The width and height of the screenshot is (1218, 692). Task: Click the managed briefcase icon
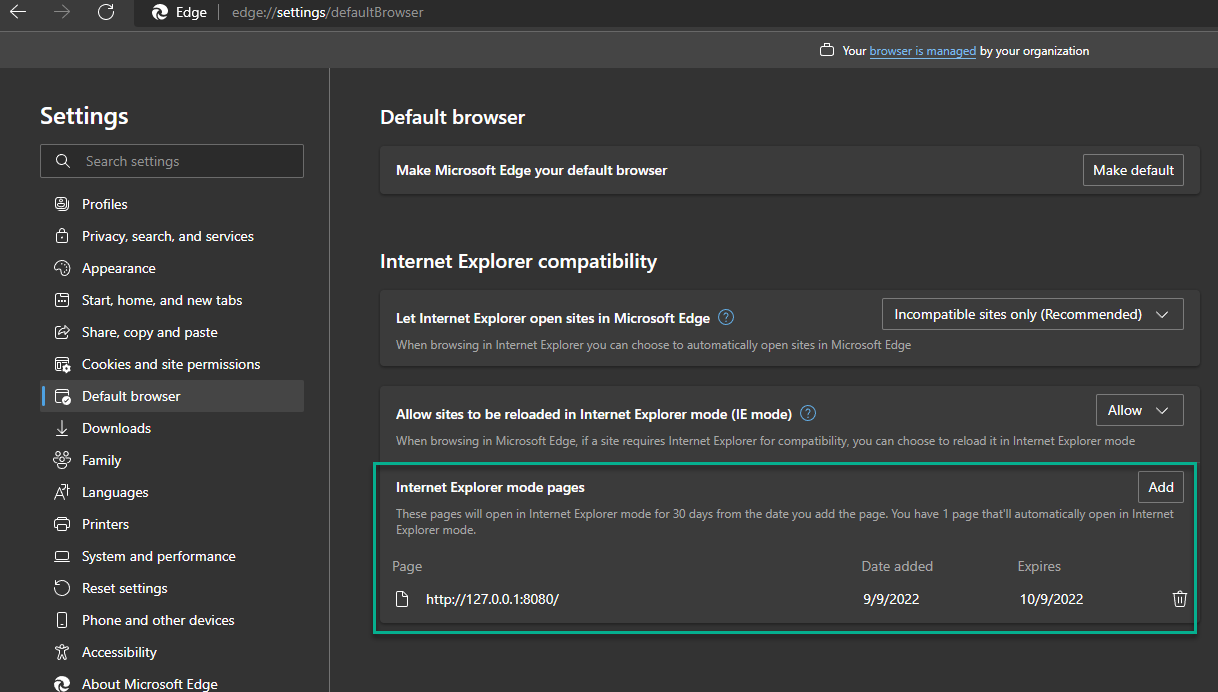[827, 51]
